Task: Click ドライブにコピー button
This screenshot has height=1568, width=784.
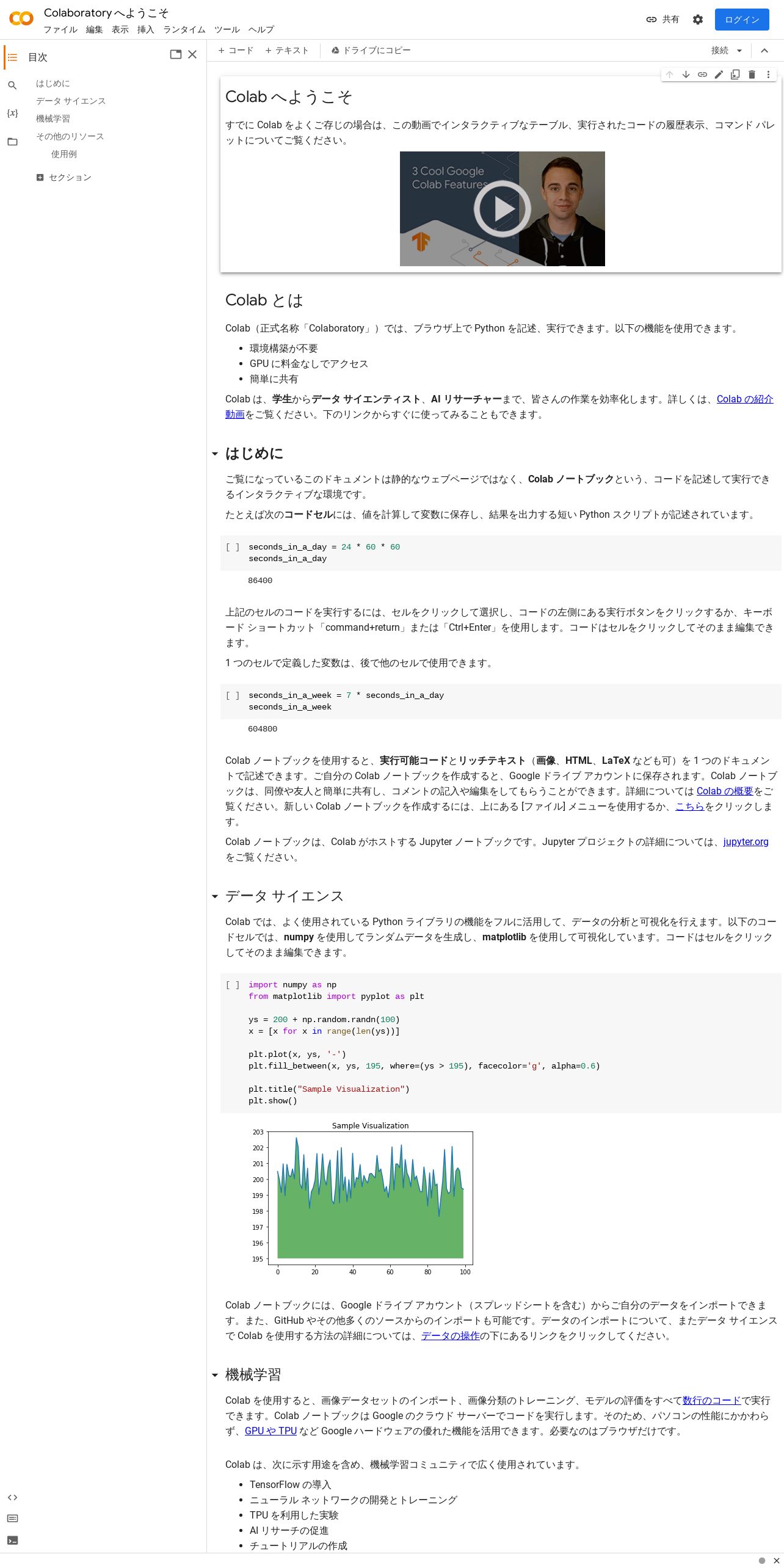Action: click(x=371, y=51)
